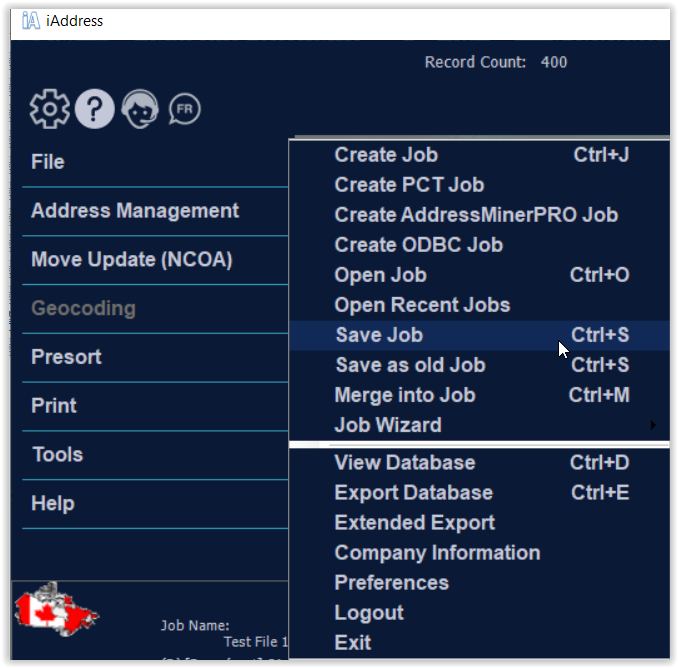Choose Create PCT Job
This screenshot has height=668, width=678.
(479, 185)
